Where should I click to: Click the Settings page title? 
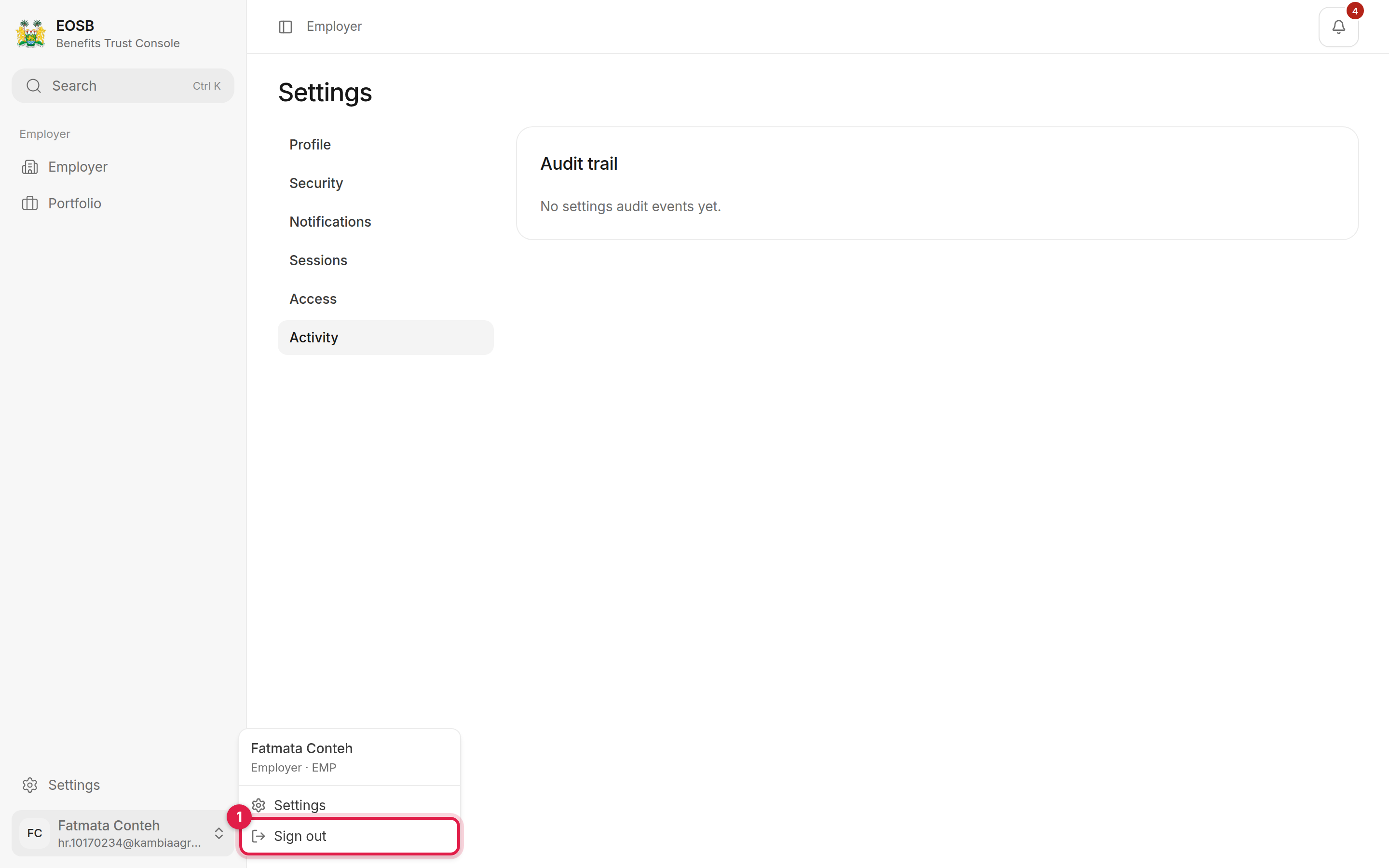325,93
